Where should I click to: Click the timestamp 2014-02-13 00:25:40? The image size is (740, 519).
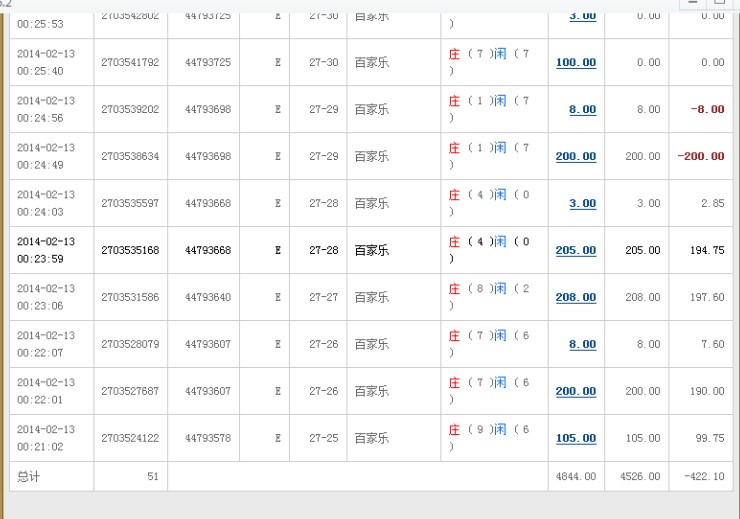pos(46,62)
